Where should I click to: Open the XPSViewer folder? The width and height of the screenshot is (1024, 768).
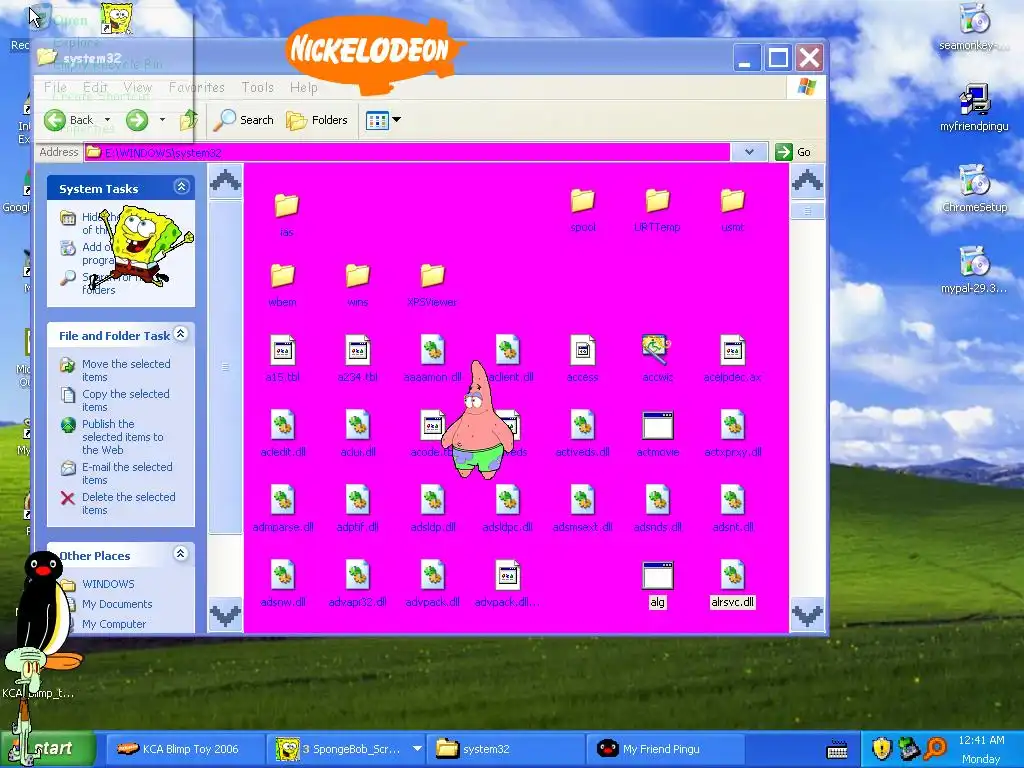[x=432, y=285]
